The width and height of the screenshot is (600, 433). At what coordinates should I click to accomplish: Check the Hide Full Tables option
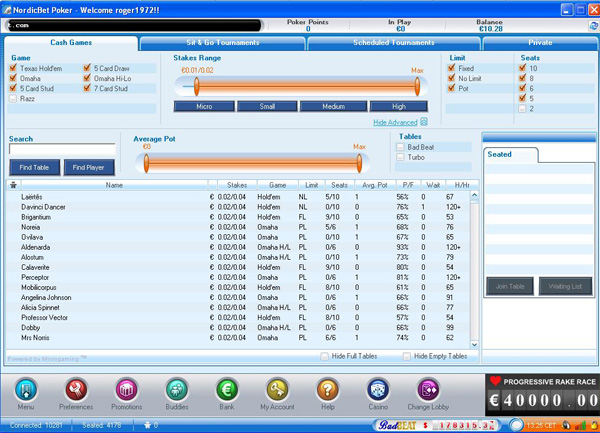coord(324,356)
